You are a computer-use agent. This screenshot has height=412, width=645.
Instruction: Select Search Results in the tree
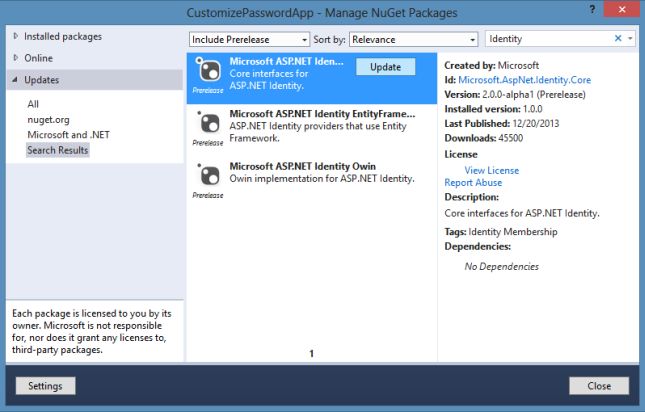[58, 150]
